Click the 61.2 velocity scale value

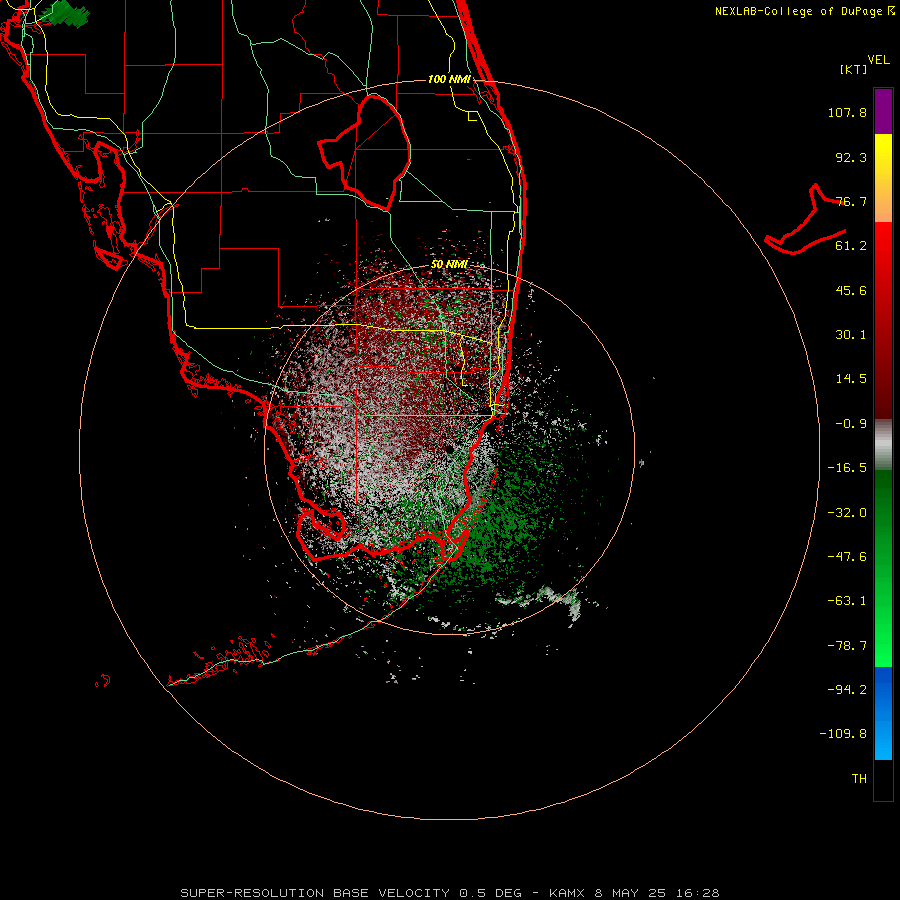coord(851,246)
